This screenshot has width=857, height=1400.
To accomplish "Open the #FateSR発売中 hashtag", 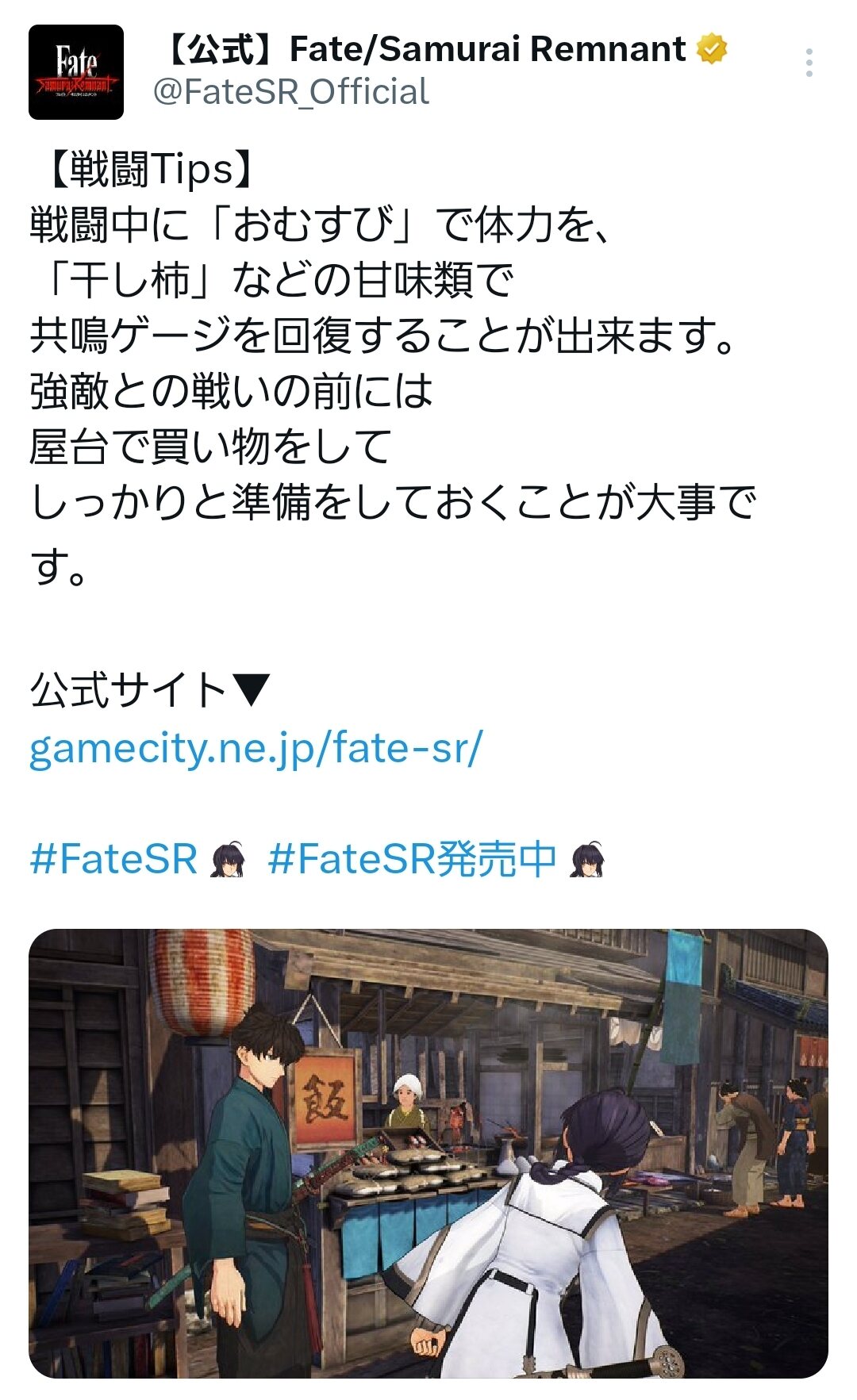I will [412, 860].
